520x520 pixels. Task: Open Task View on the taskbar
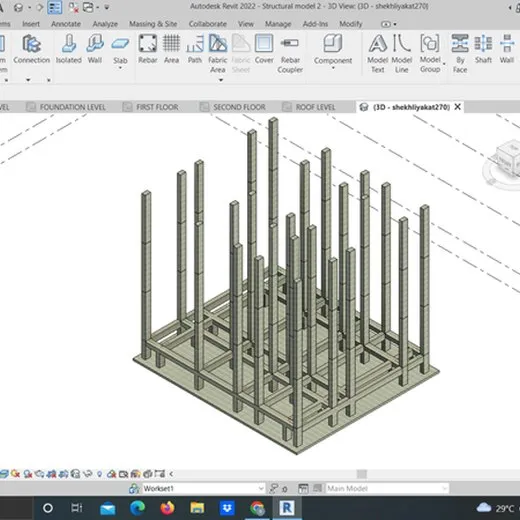pyautogui.click(x=77, y=508)
